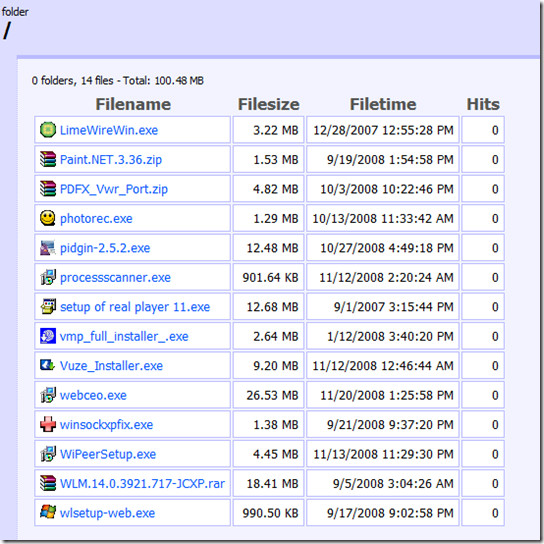Click the 9/17/2008 9:02:58 PM filetime
Screen dimensions: 544x544
tap(390, 513)
